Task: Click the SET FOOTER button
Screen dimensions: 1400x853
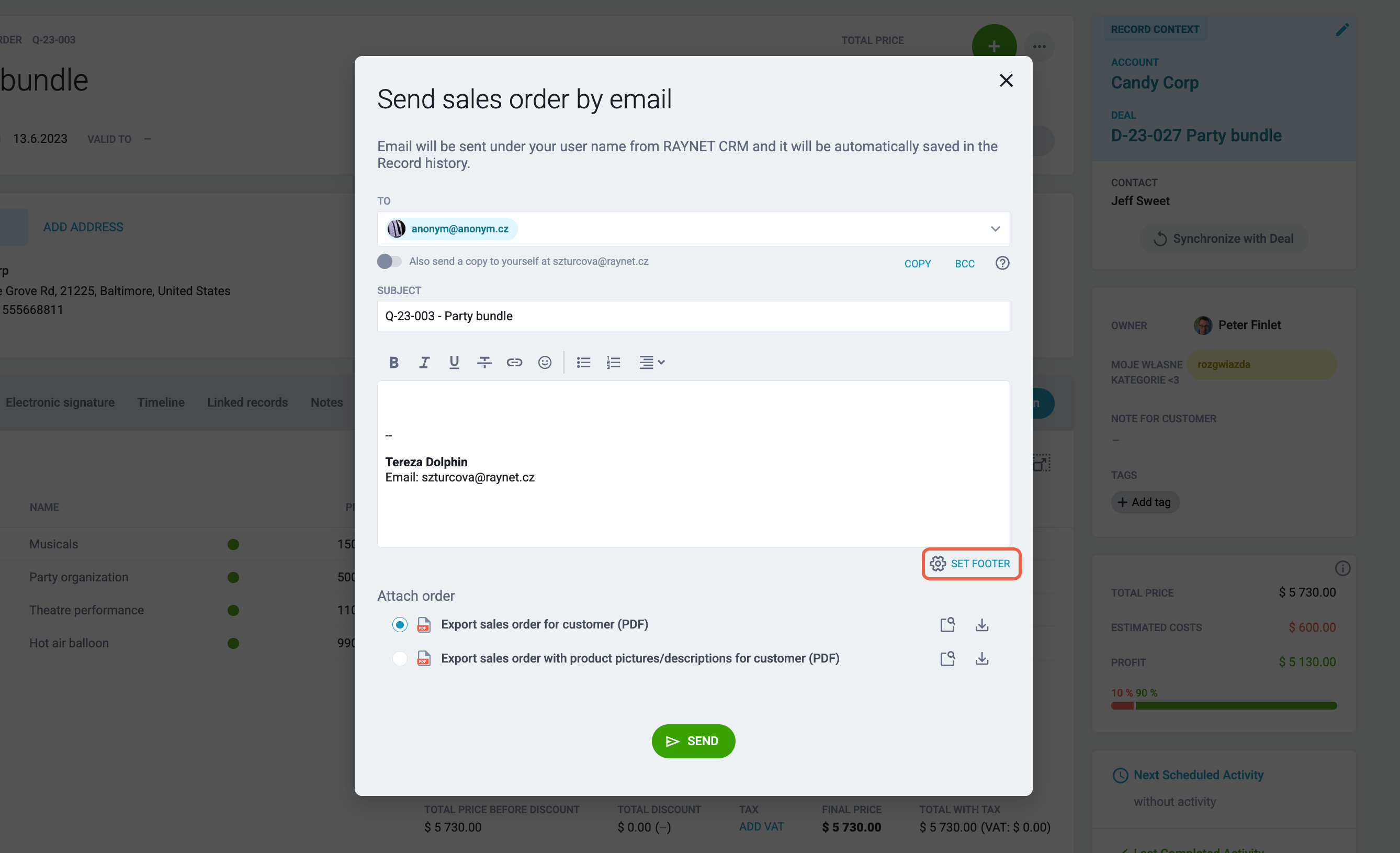Action: click(x=971, y=563)
